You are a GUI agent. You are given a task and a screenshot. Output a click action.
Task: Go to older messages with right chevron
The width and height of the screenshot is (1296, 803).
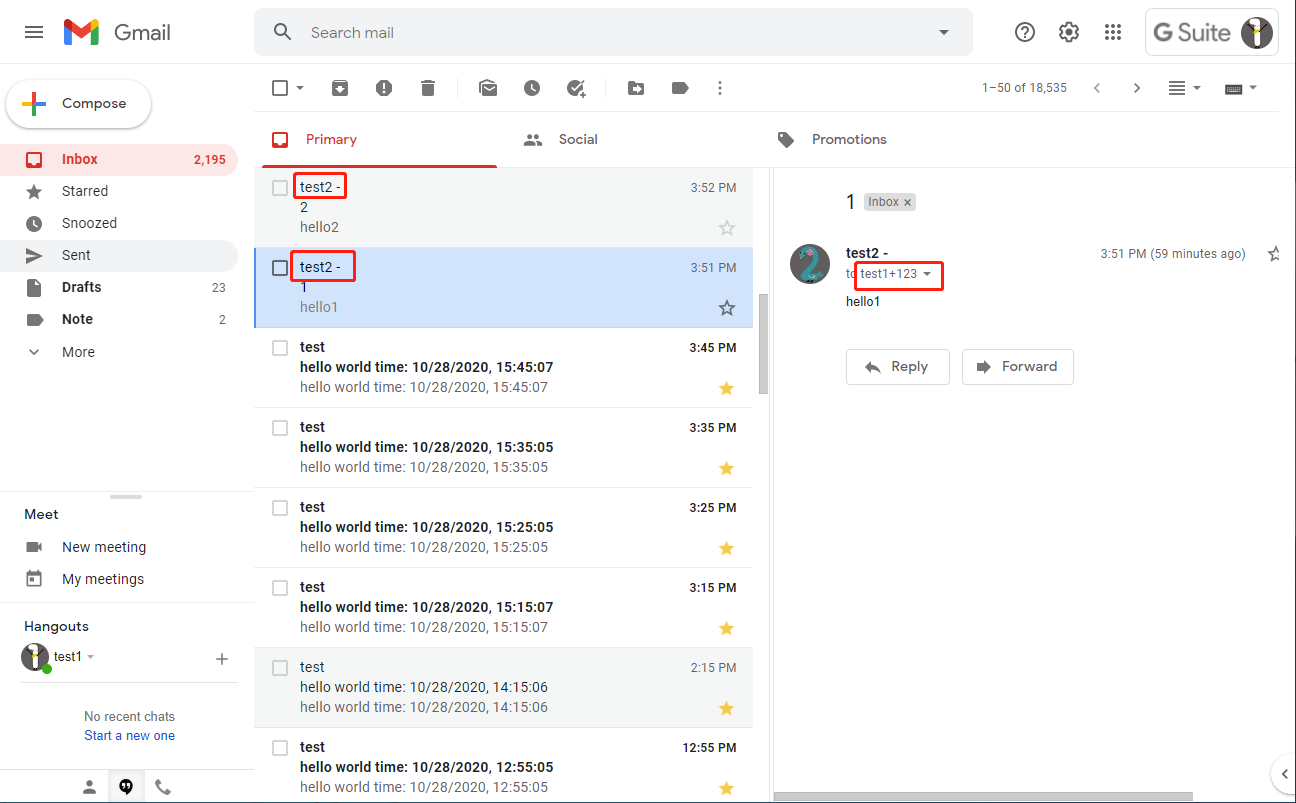[x=1137, y=88]
